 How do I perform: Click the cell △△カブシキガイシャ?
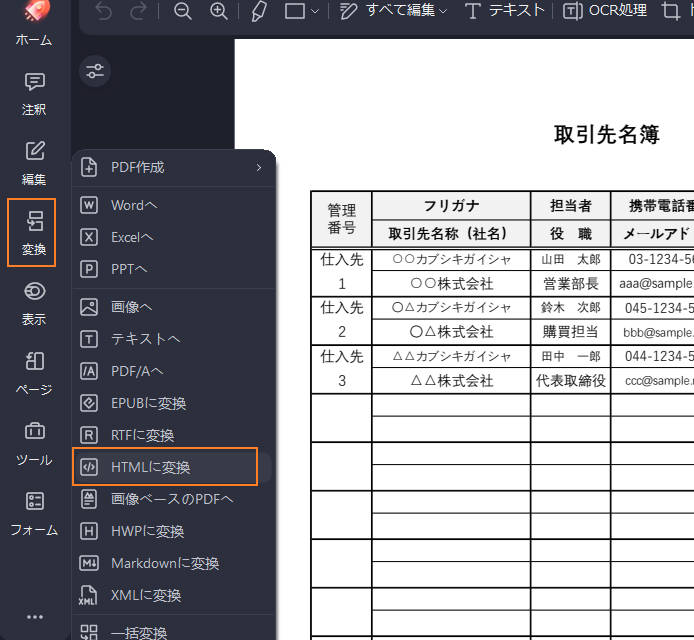[x=451, y=356]
